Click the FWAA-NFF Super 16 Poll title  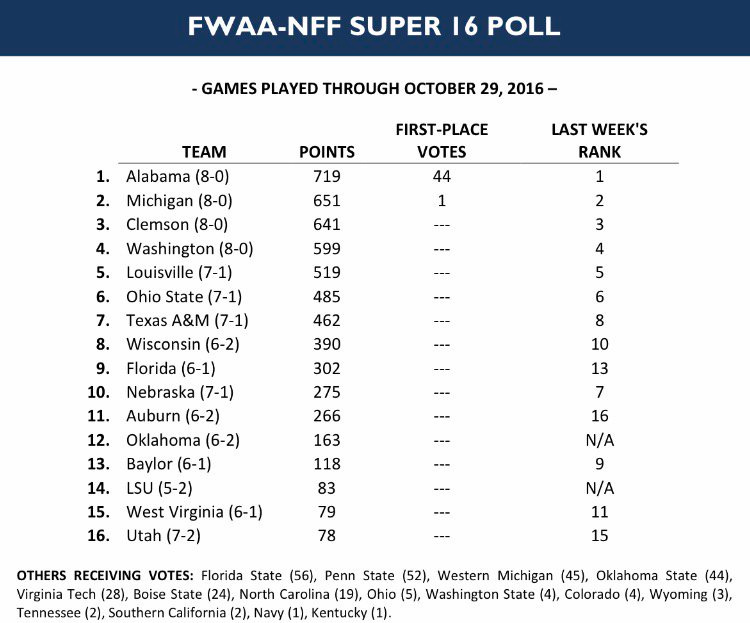point(374,26)
